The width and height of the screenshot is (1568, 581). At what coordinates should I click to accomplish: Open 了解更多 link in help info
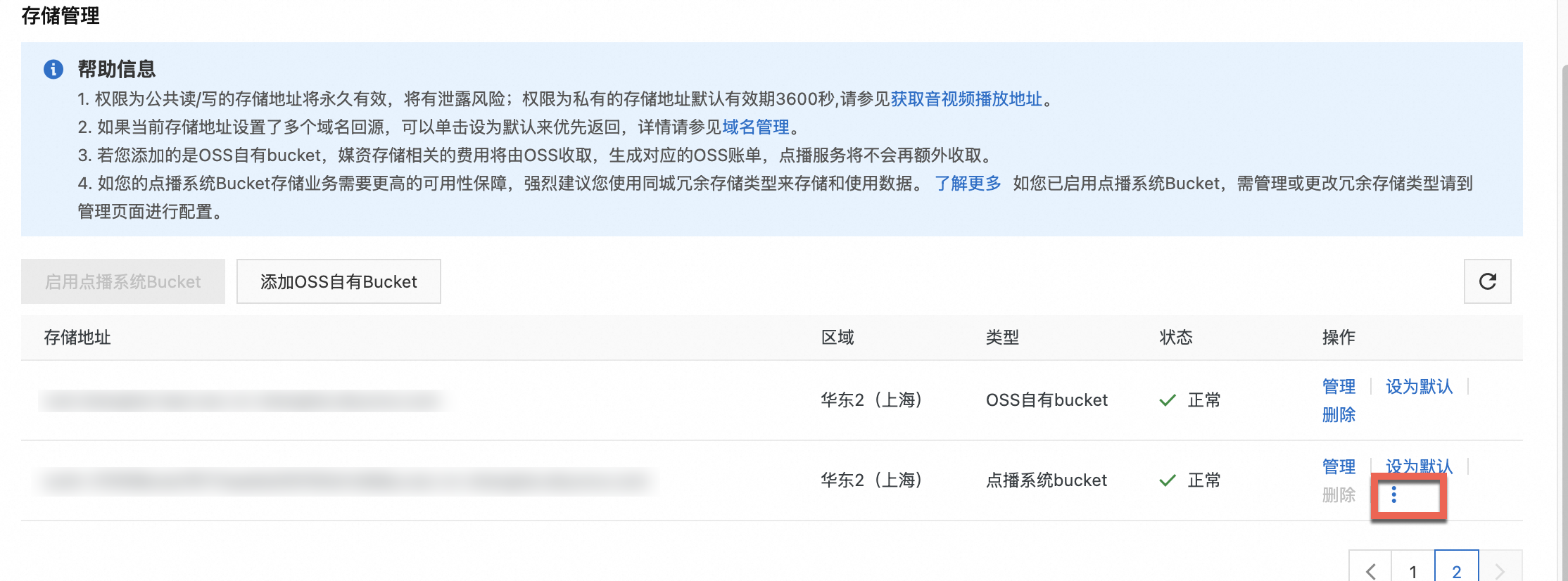(x=968, y=183)
